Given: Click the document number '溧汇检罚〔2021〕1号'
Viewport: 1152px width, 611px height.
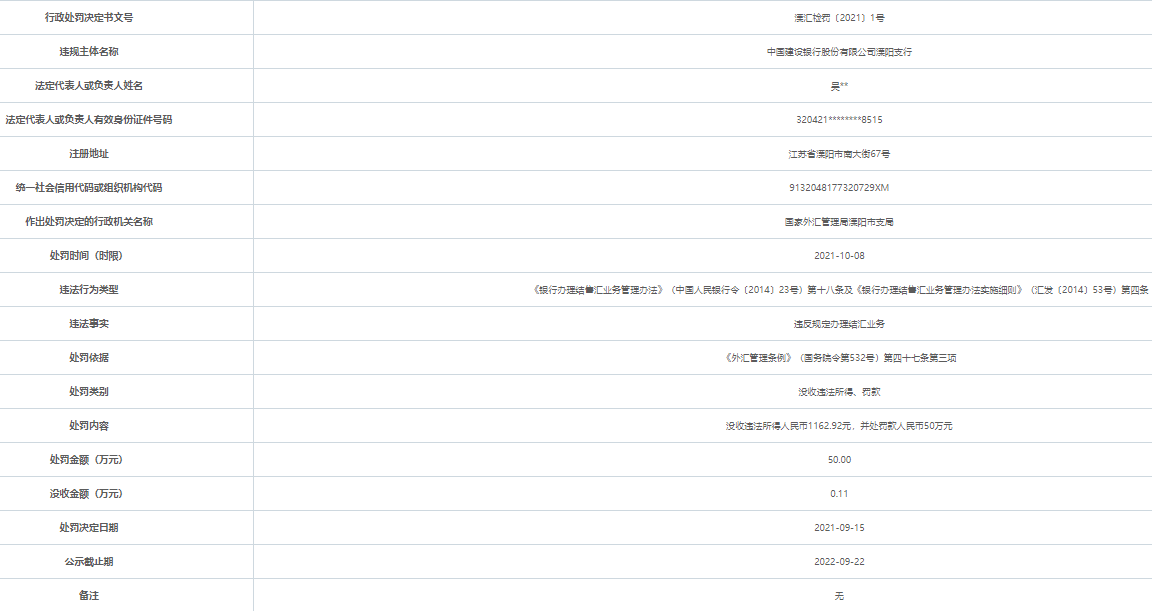Looking at the screenshot, I should pos(839,18).
